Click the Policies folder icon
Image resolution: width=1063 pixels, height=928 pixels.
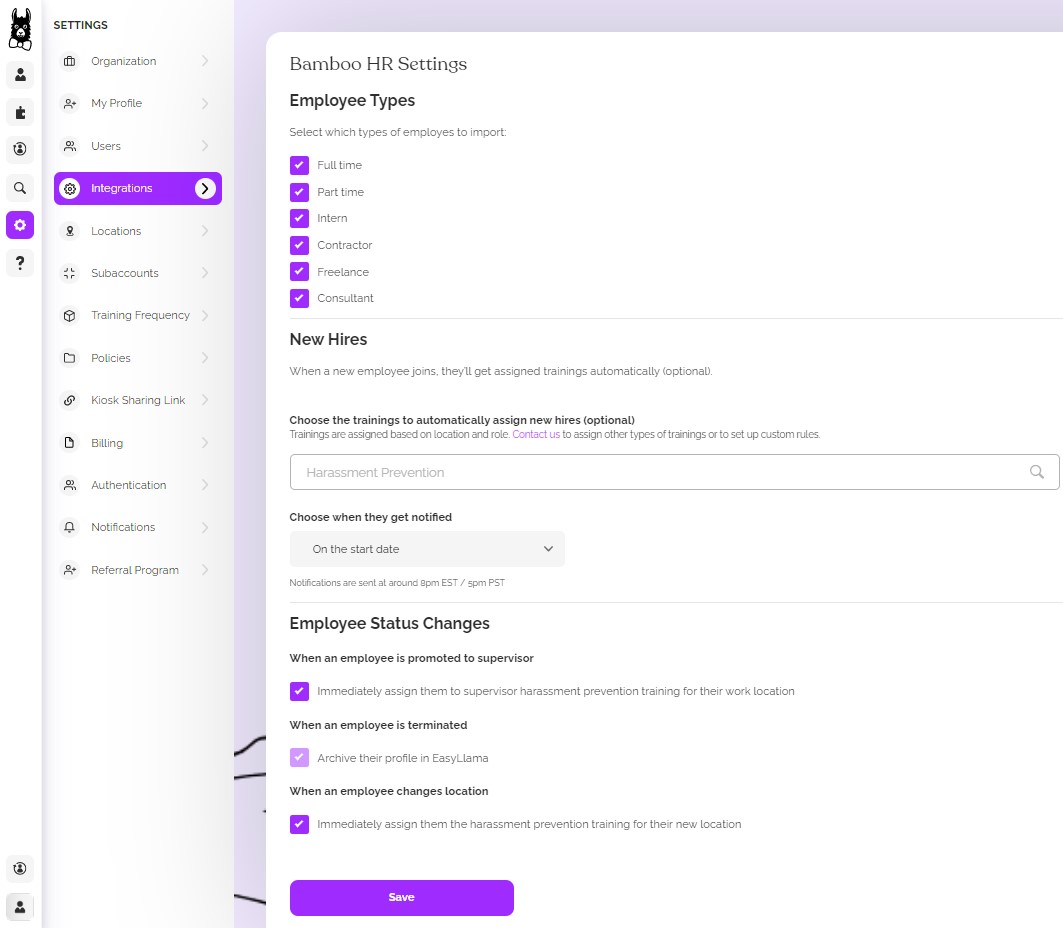(x=70, y=358)
